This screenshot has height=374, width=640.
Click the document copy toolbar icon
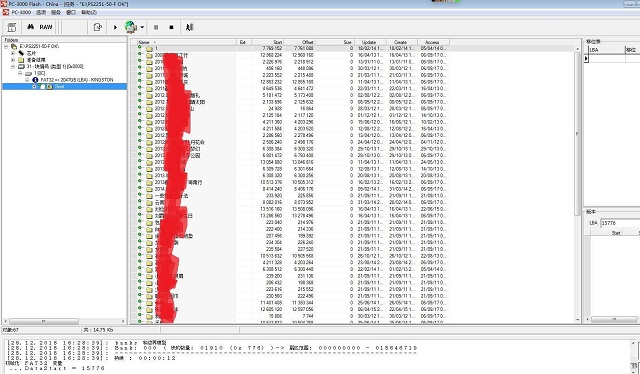tap(98, 27)
